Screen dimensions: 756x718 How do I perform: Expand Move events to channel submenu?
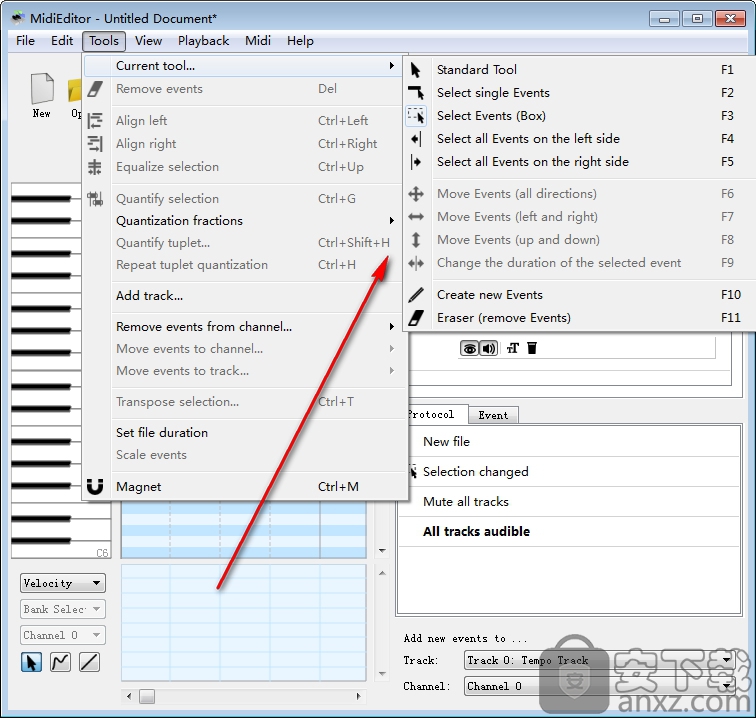[x=245, y=349]
